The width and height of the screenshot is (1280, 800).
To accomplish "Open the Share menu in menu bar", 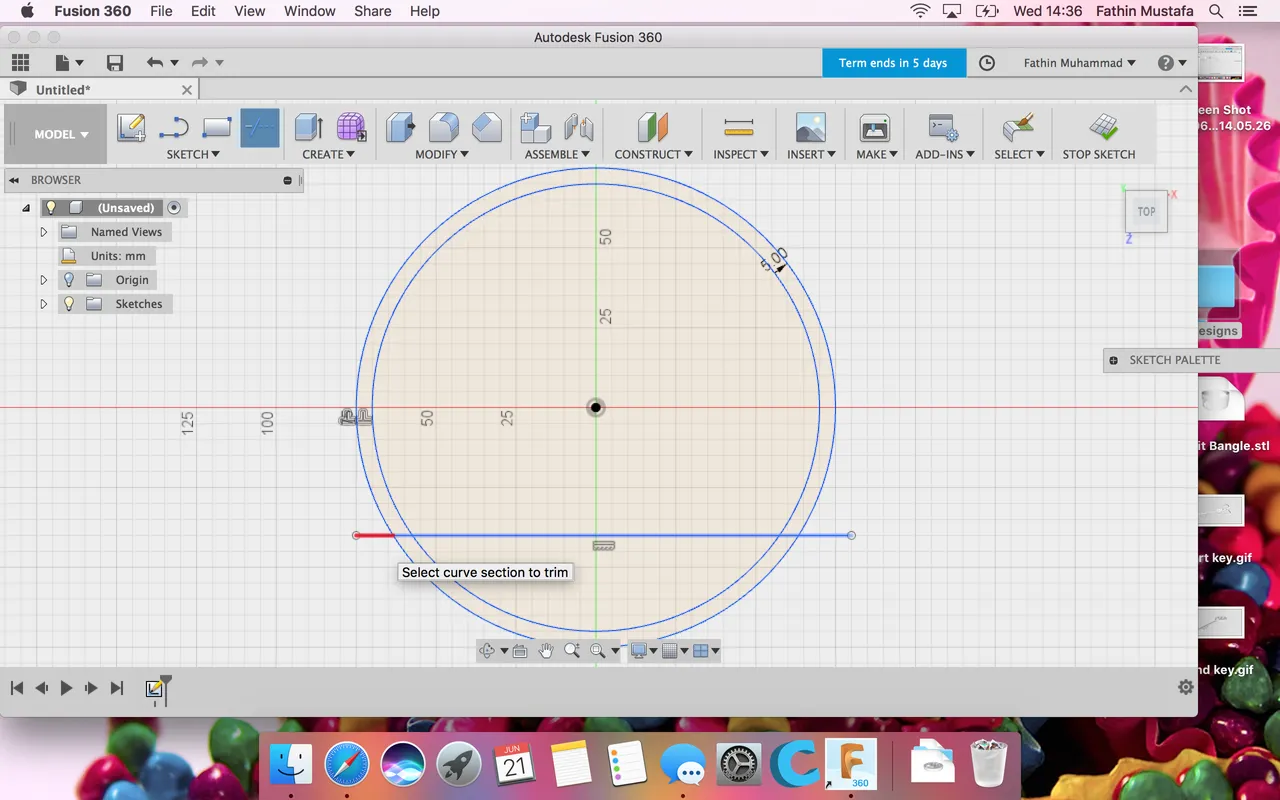I will [372, 11].
